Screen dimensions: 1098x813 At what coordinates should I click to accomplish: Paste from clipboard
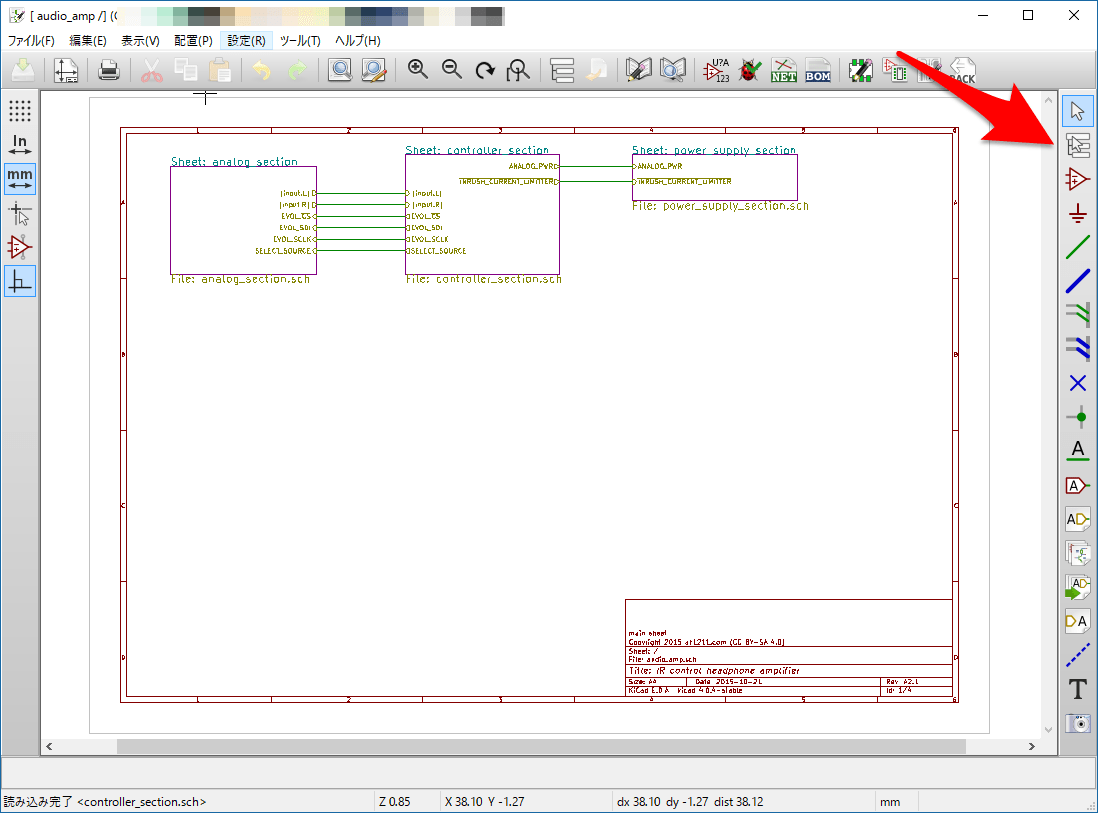(x=220, y=70)
